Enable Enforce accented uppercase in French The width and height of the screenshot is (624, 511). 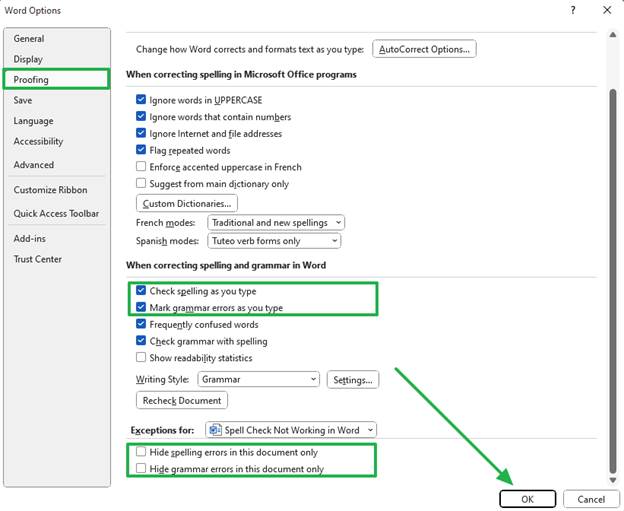[x=141, y=166]
